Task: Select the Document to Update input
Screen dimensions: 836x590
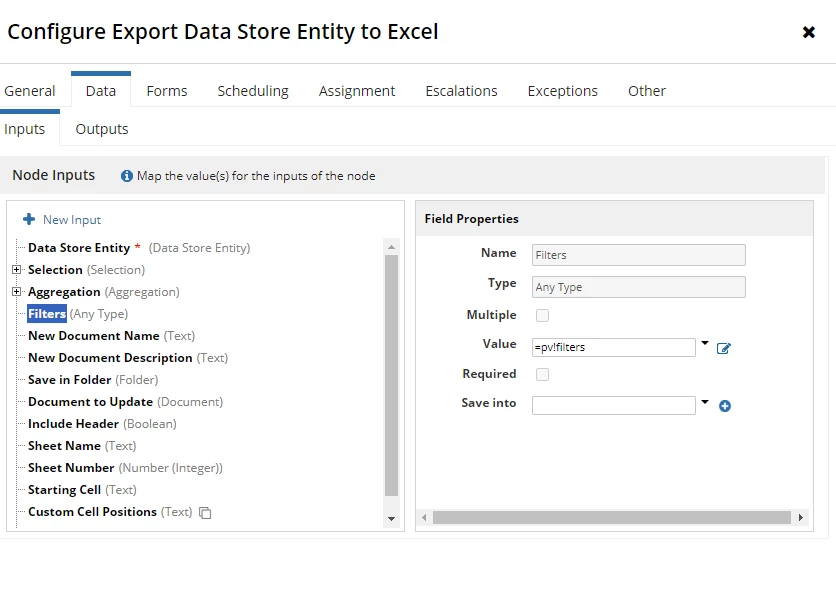Action: point(125,402)
